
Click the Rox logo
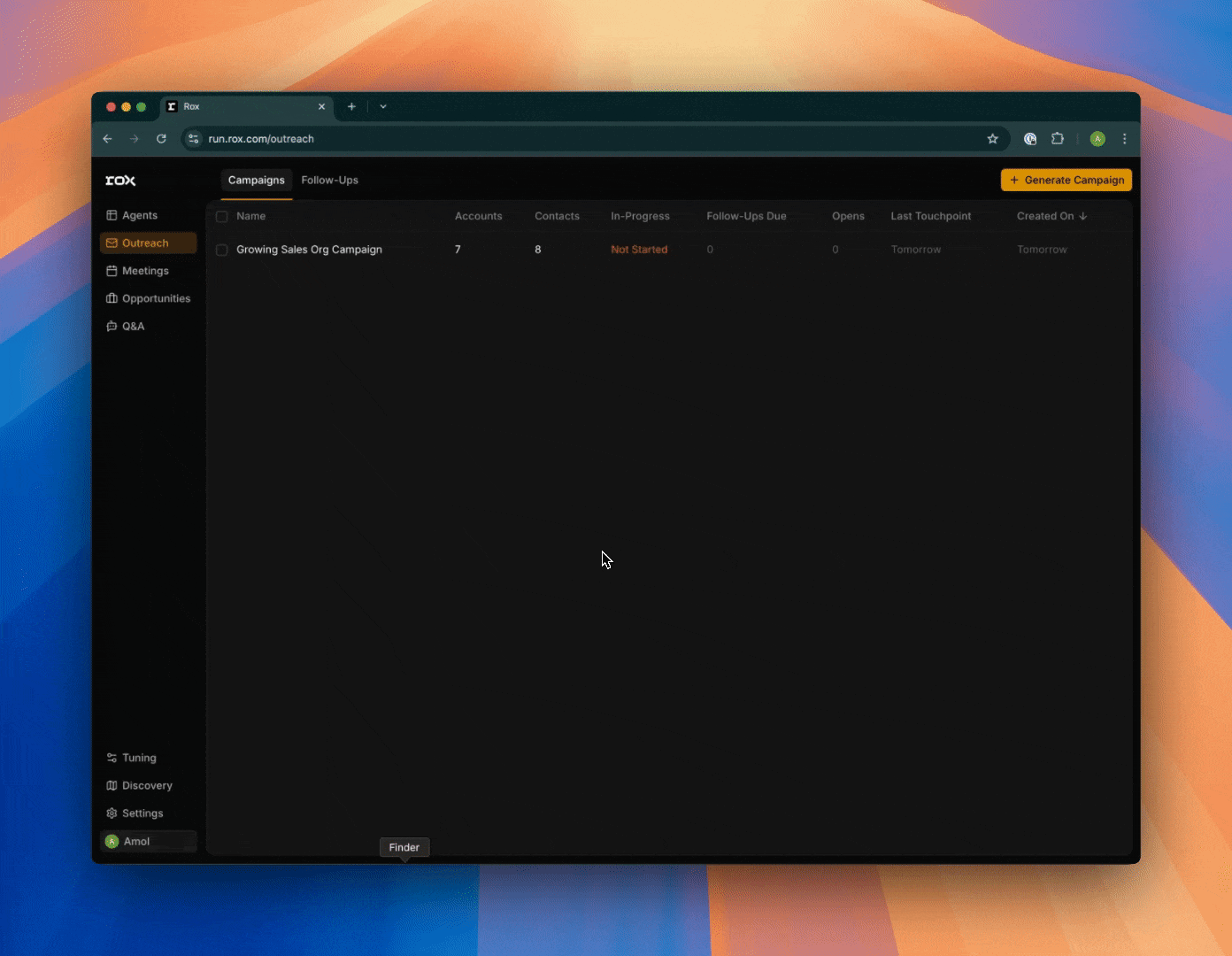(120, 181)
